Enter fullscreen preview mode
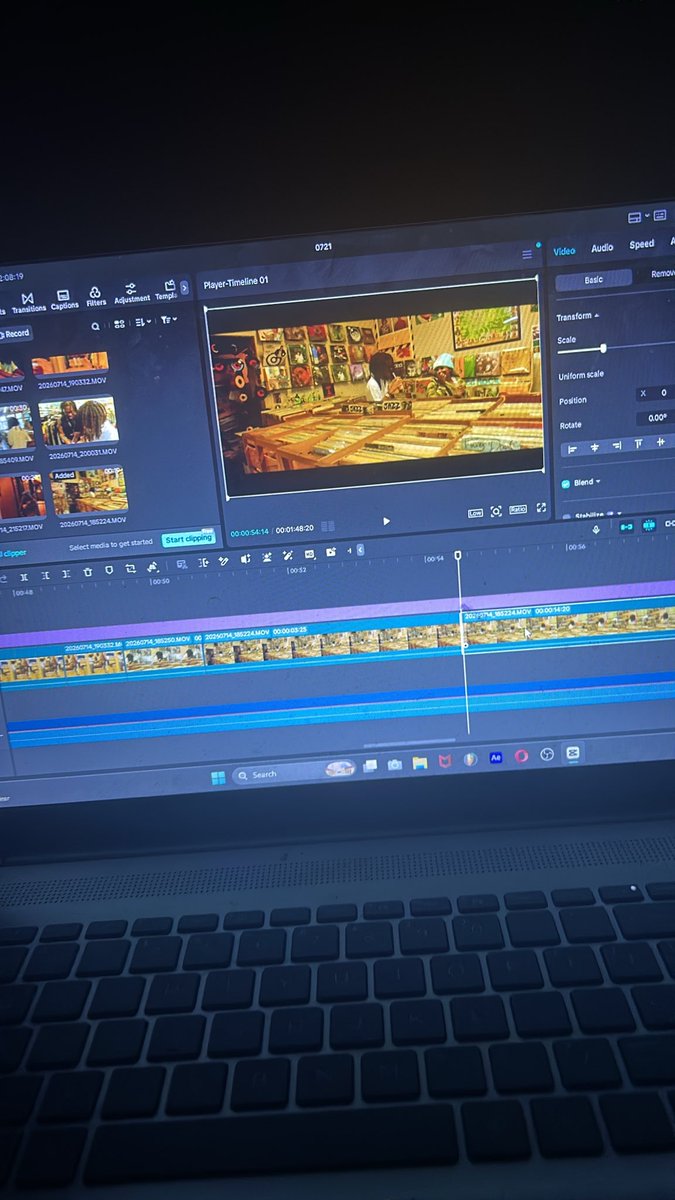Viewport: 675px width, 1200px height. point(542,508)
